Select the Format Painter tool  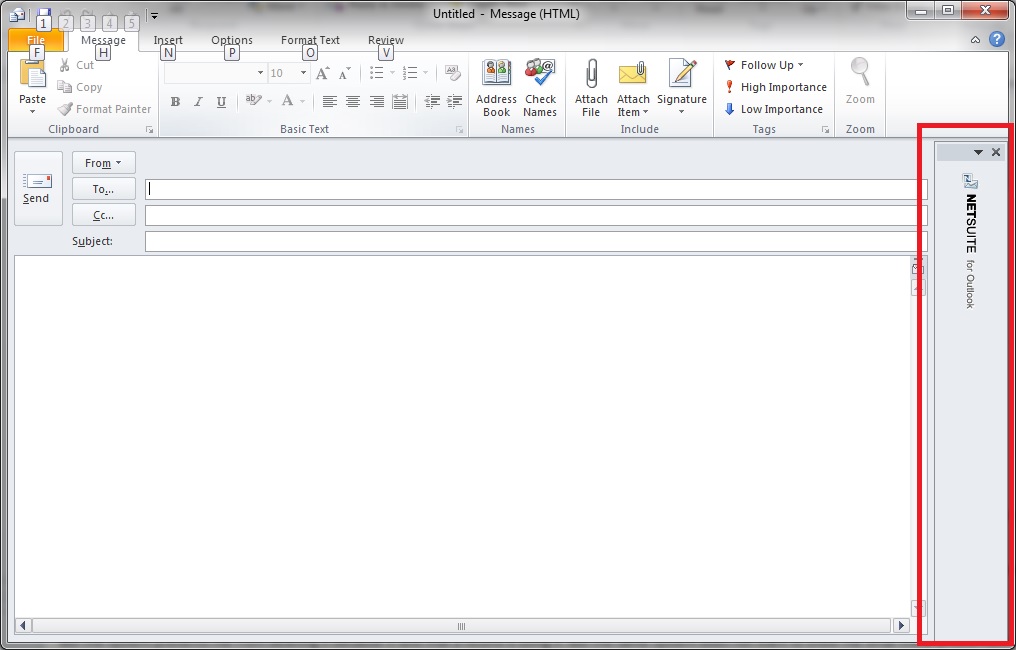click(x=104, y=109)
